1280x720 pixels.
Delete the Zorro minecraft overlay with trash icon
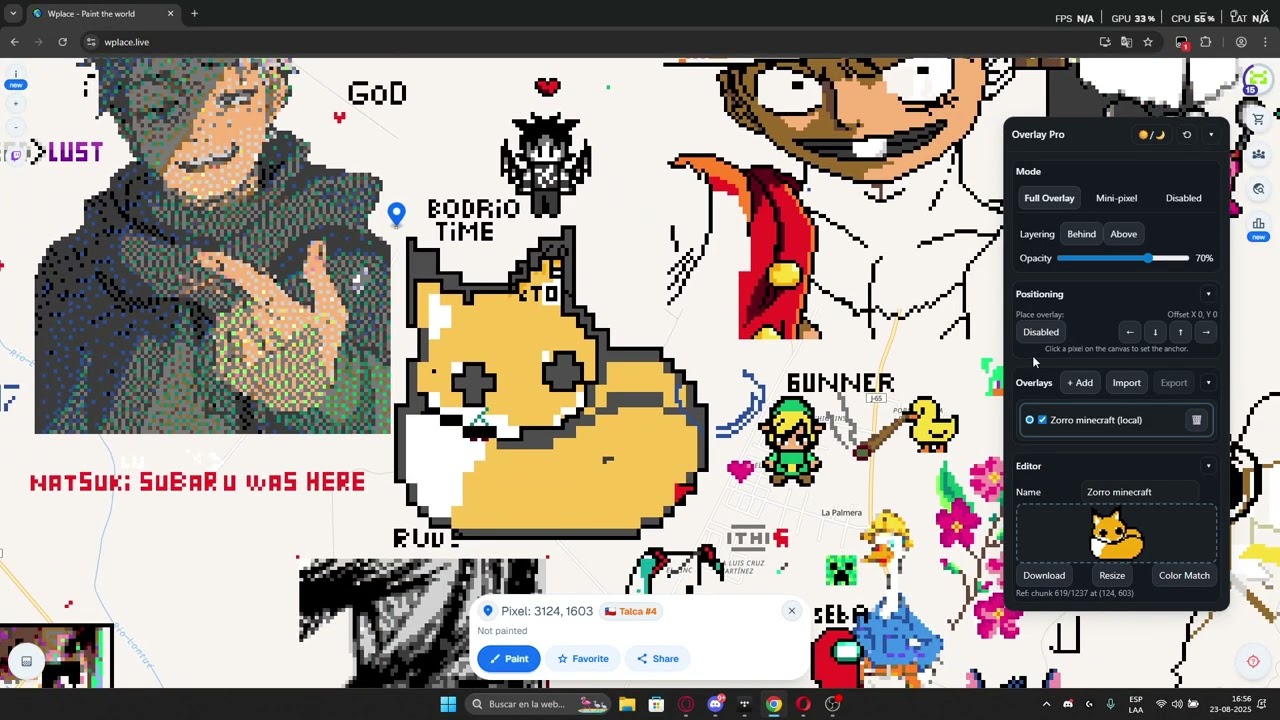[x=1196, y=420]
